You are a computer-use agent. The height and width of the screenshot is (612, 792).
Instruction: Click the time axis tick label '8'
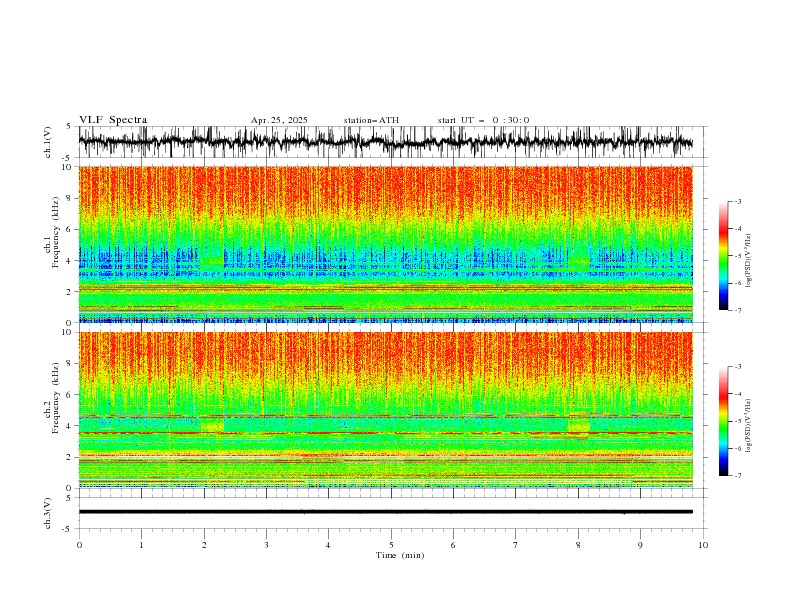[578, 545]
